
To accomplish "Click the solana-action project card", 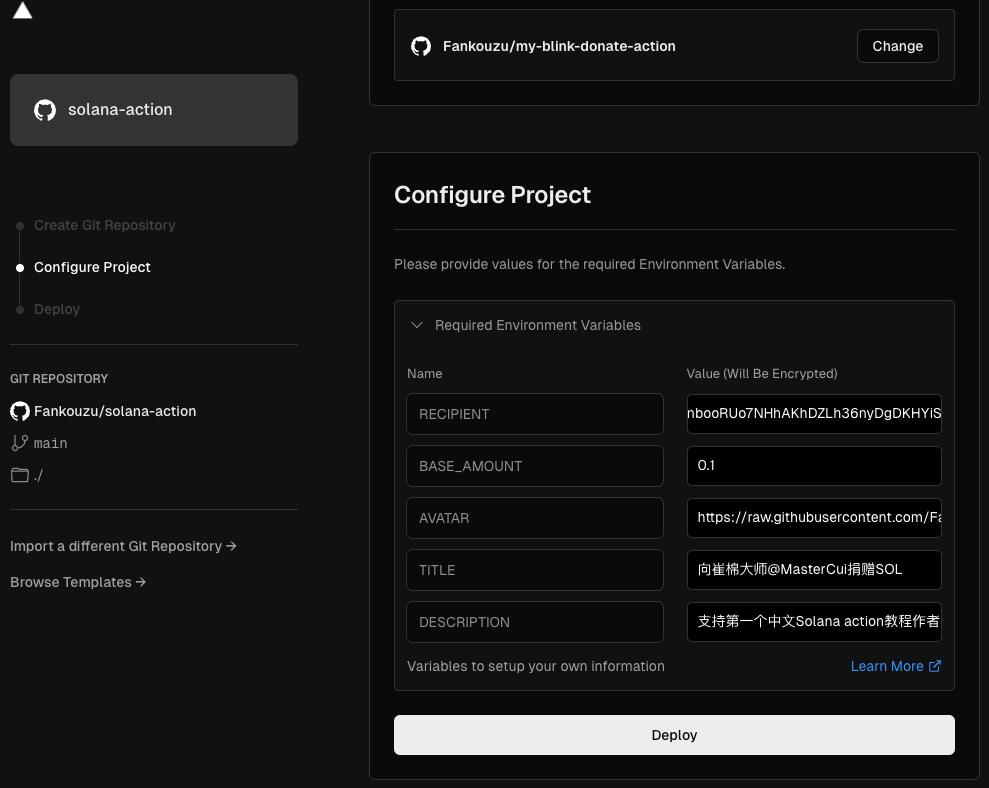I will tap(154, 110).
